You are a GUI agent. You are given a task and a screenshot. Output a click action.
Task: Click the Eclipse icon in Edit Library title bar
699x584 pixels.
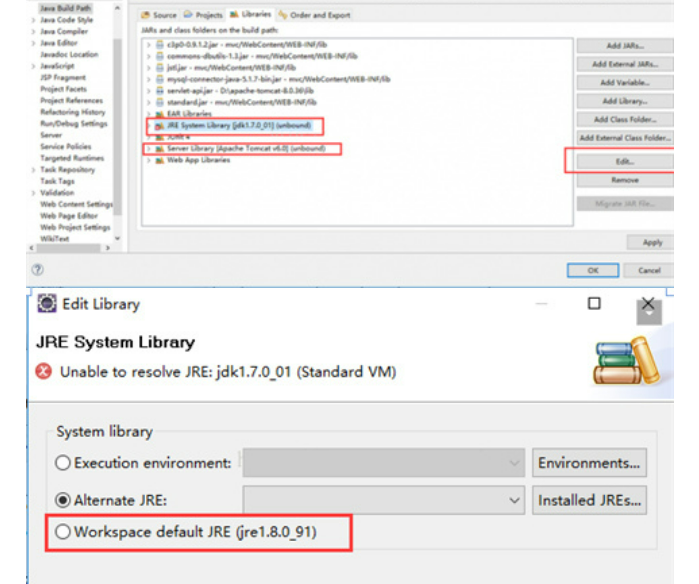[47, 304]
